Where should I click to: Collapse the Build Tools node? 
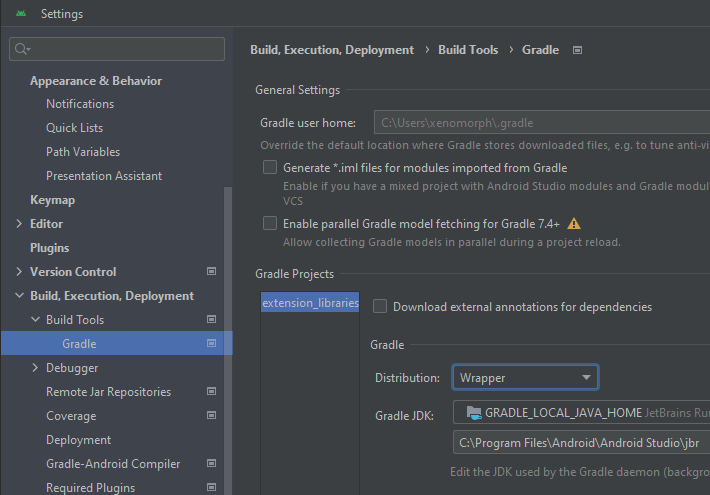(35, 319)
